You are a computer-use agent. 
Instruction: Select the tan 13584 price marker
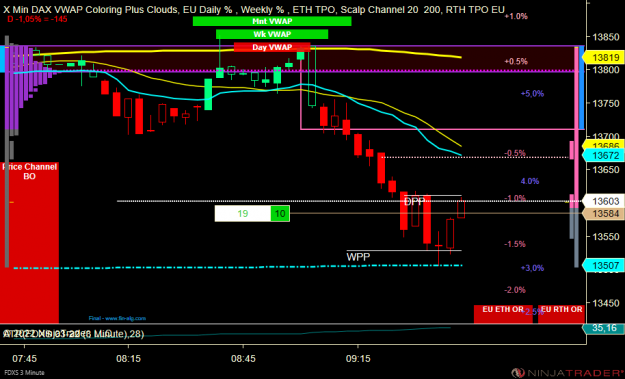(603, 214)
